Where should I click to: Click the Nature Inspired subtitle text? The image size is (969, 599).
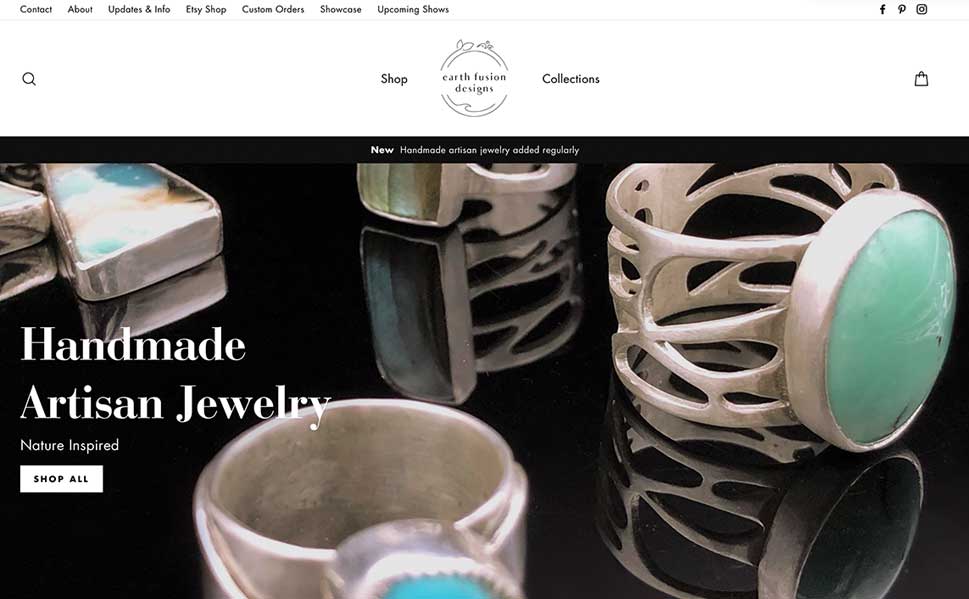(69, 445)
